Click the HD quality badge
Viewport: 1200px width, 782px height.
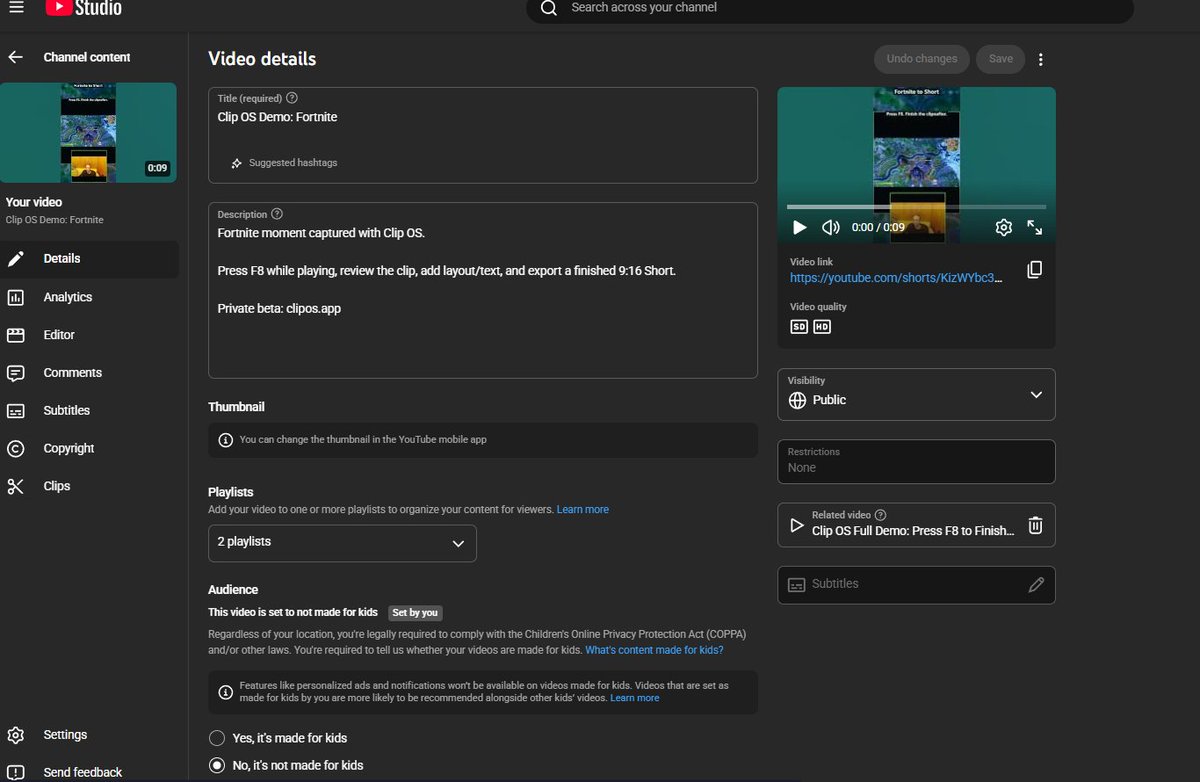pyautogui.click(x=822, y=327)
